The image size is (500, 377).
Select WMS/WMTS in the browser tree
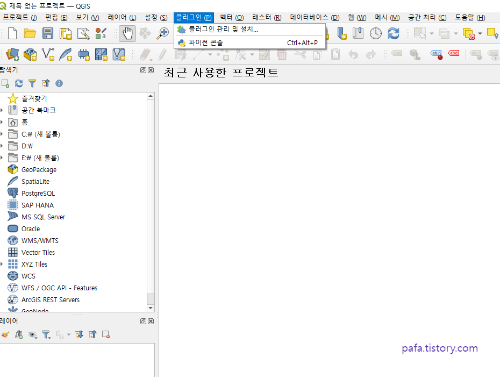tap(40, 240)
